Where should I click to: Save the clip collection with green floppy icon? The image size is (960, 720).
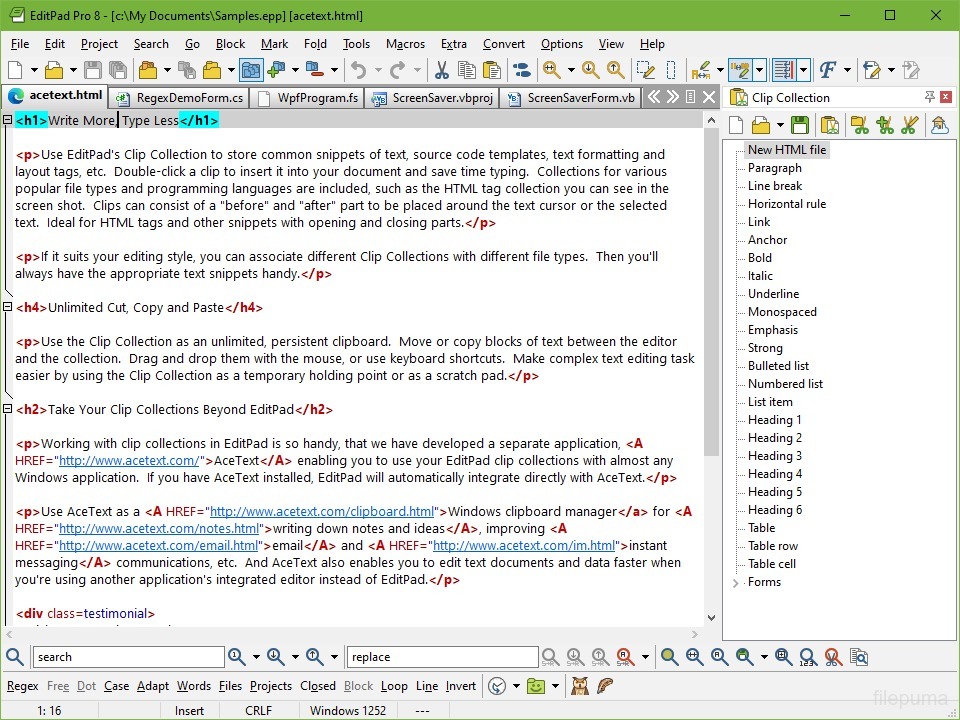tap(800, 125)
